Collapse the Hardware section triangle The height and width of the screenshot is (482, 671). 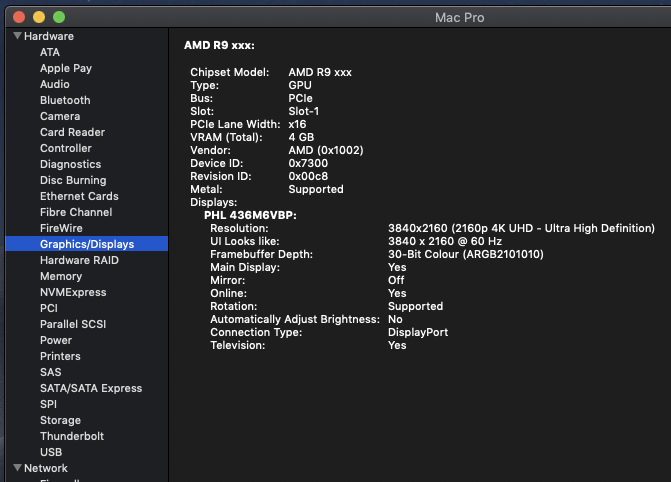(x=18, y=36)
